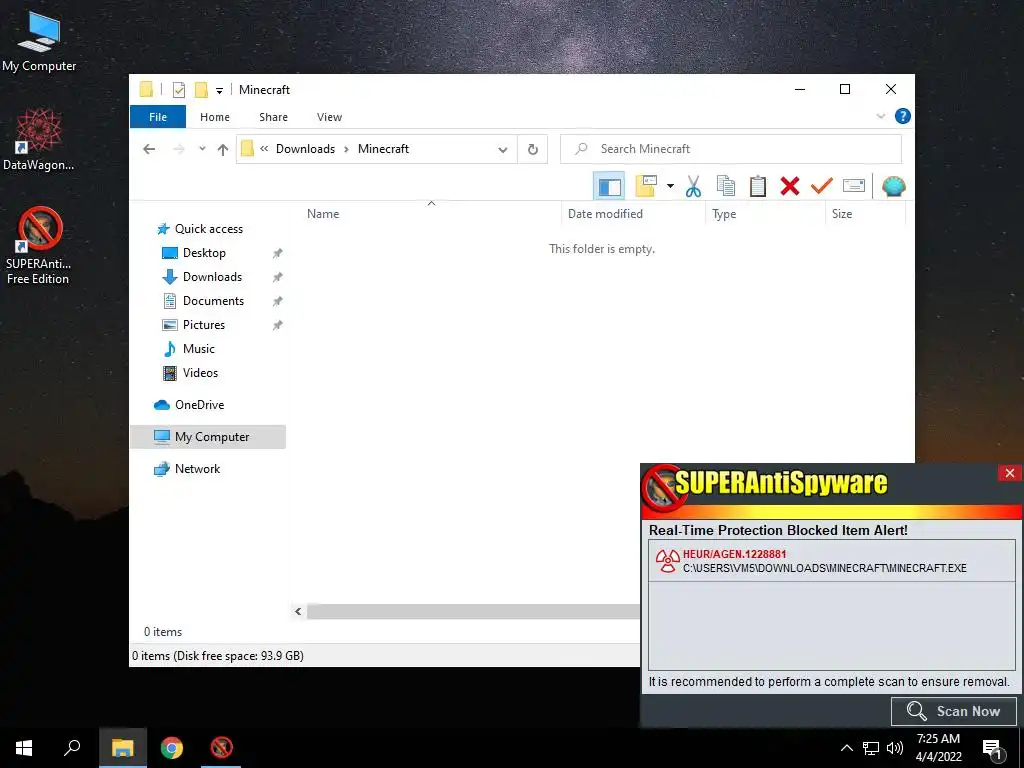This screenshot has height=768, width=1024.
Task: Click Downloads in the address bar path
Action: click(x=305, y=149)
